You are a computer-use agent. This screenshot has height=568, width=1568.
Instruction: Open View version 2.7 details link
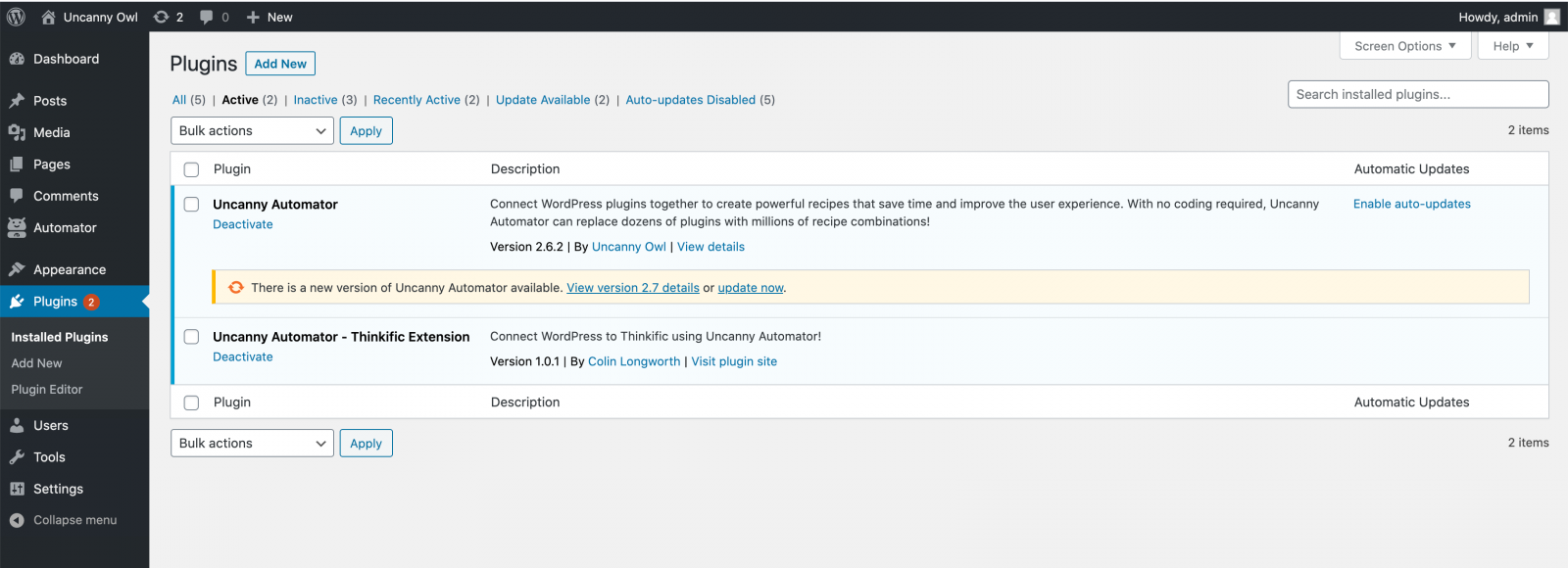click(x=633, y=288)
